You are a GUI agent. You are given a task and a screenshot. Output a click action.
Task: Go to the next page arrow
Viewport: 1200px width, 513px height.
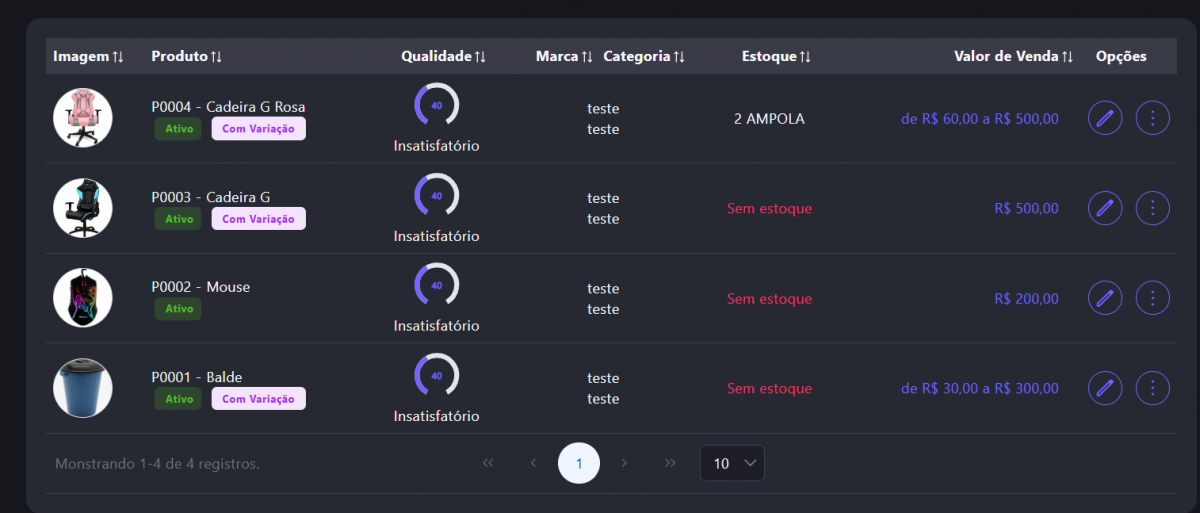624,463
